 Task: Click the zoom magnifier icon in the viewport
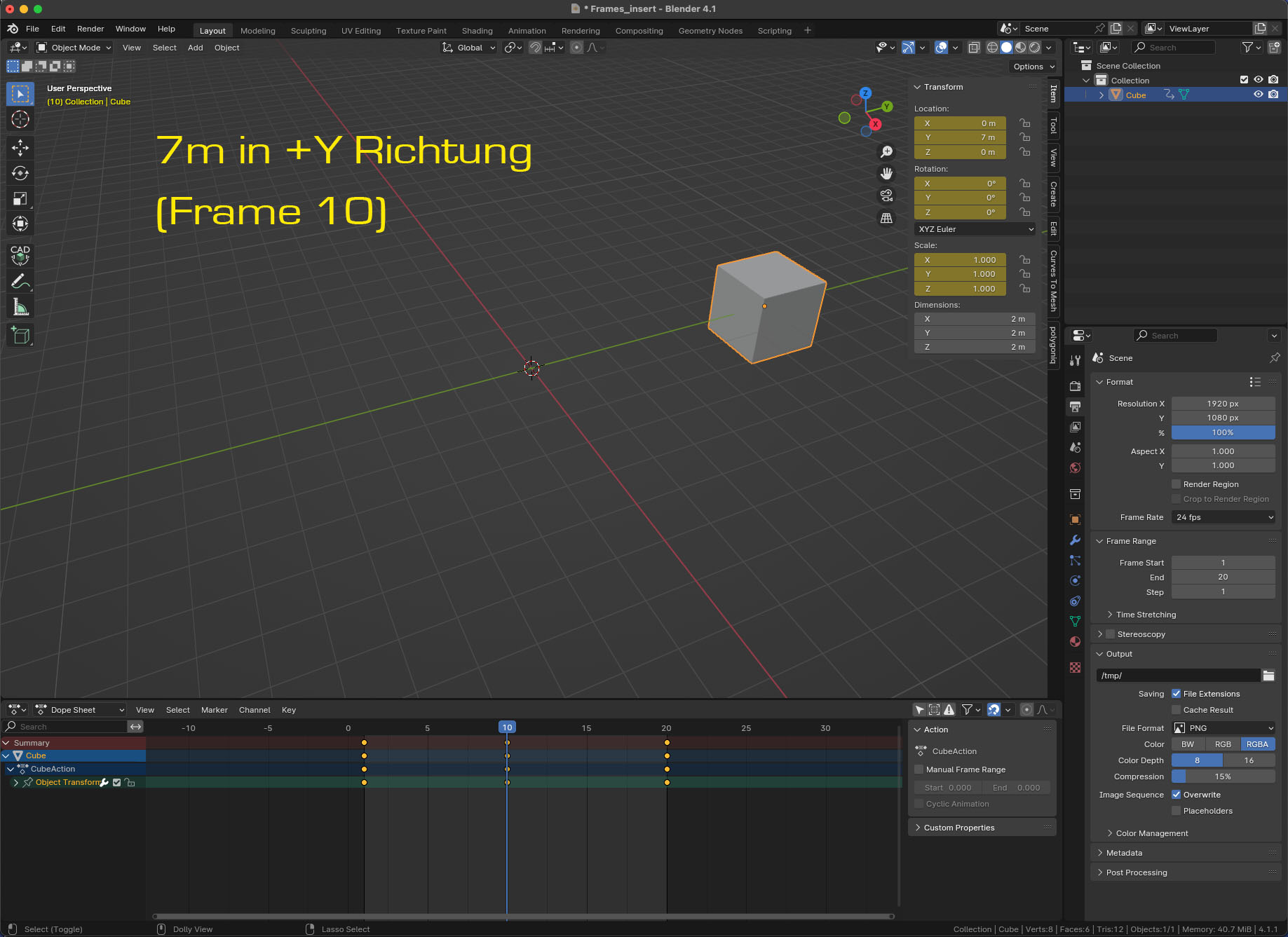click(x=887, y=152)
